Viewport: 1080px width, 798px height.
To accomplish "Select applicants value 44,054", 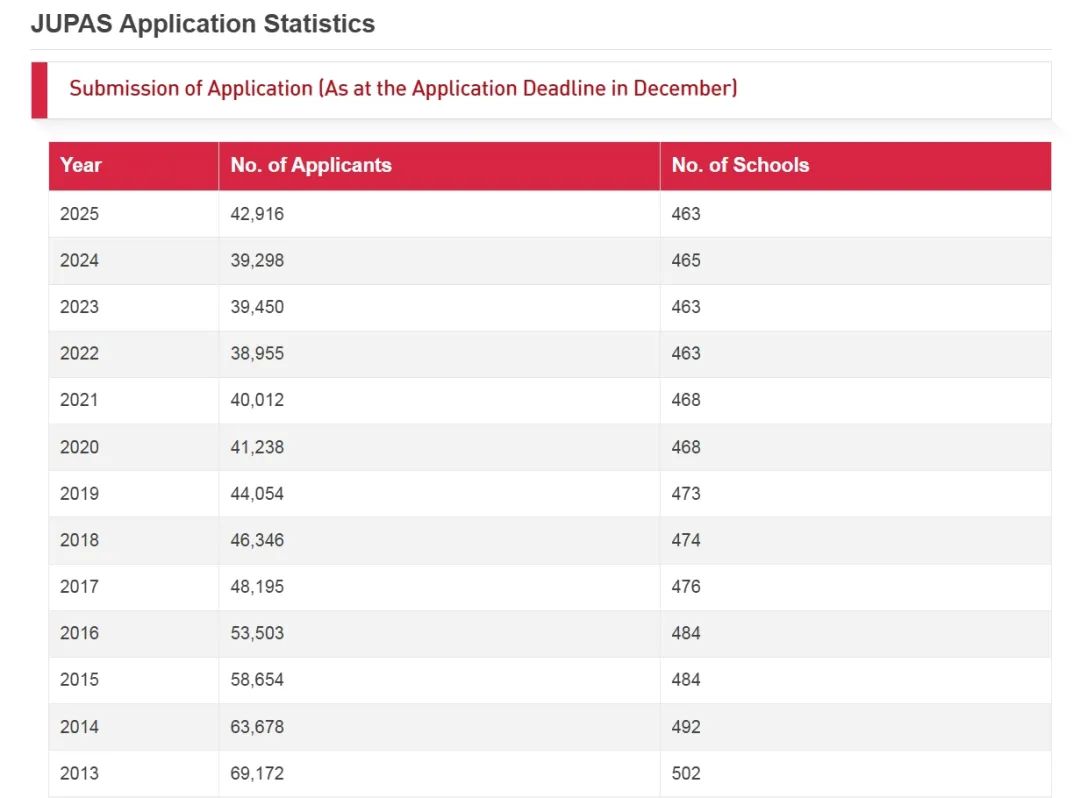I will tap(257, 494).
